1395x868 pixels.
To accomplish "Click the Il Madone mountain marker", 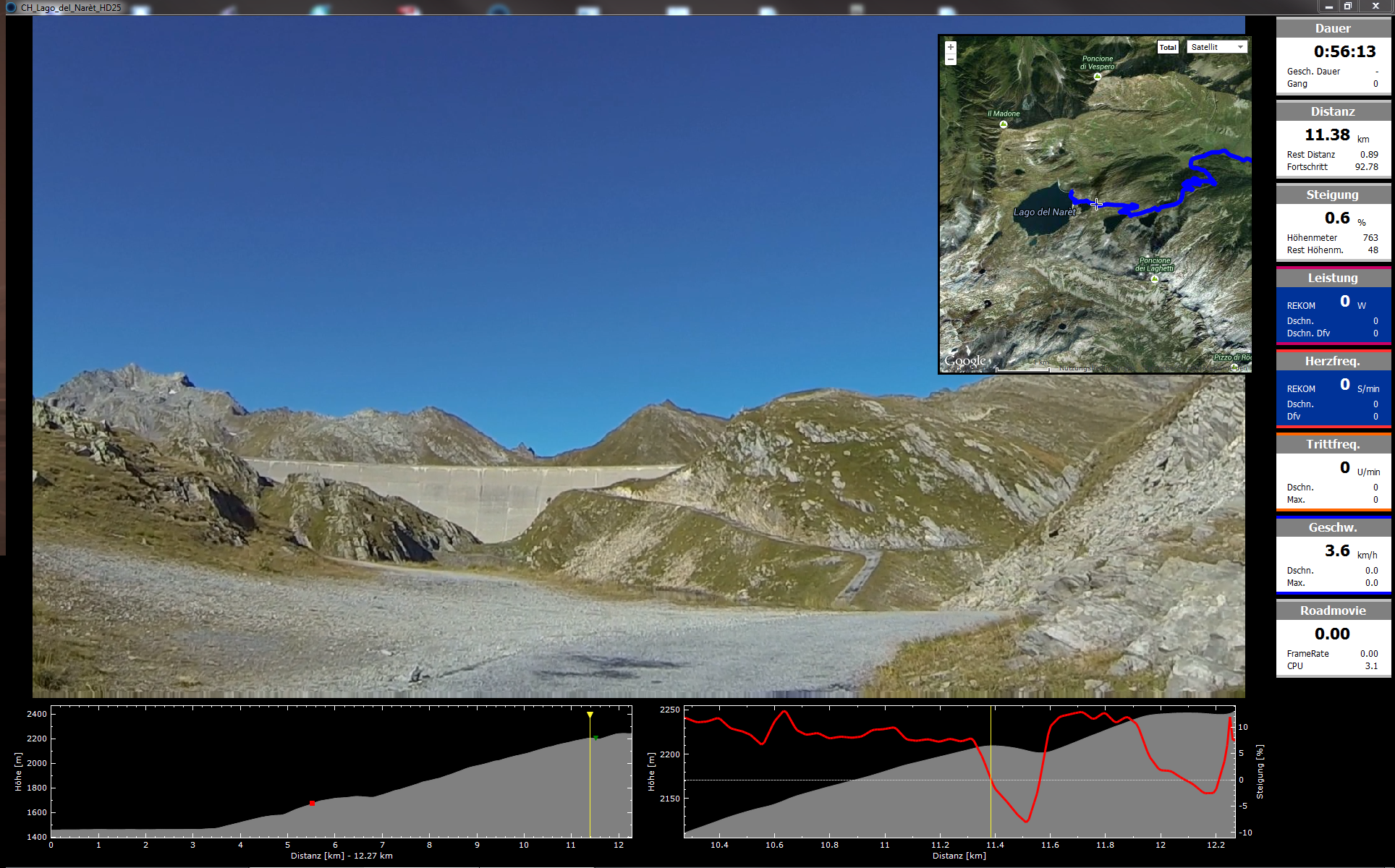I will [1004, 124].
